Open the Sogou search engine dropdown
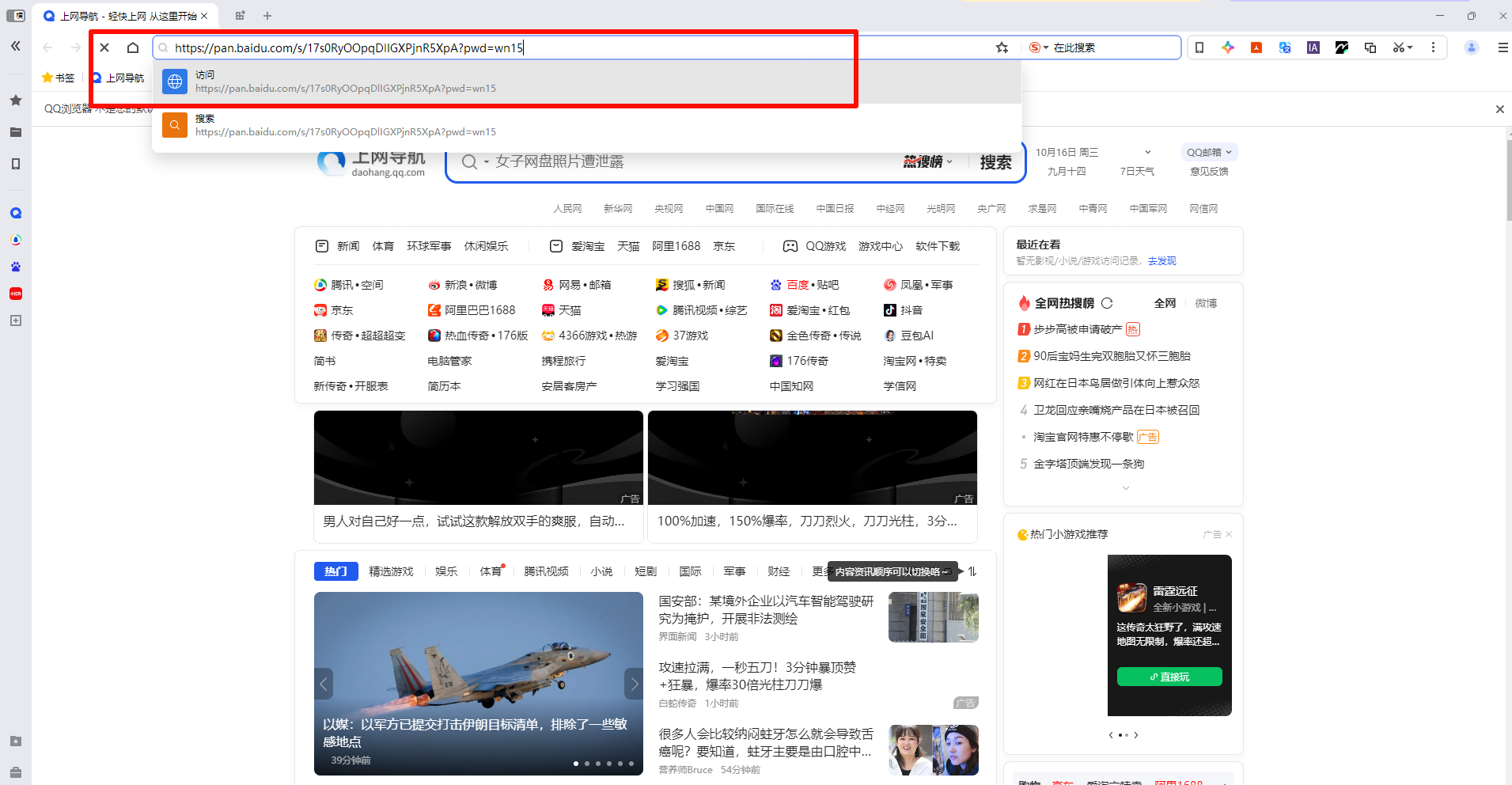This screenshot has width=1512, height=785. coord(1039,47)
